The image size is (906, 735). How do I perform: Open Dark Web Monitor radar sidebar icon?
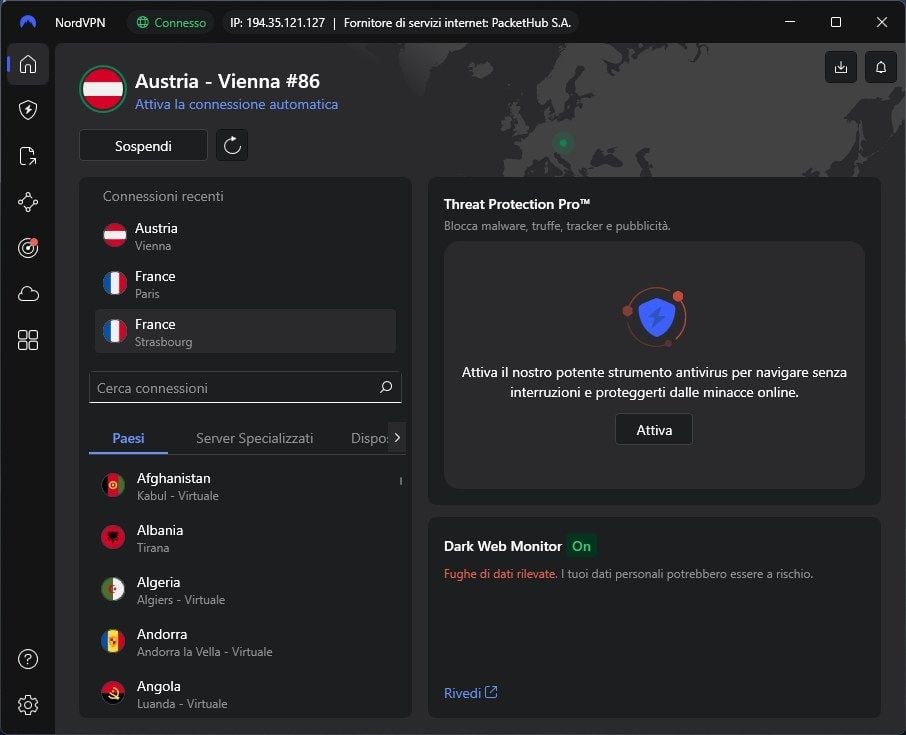point(28,248)
